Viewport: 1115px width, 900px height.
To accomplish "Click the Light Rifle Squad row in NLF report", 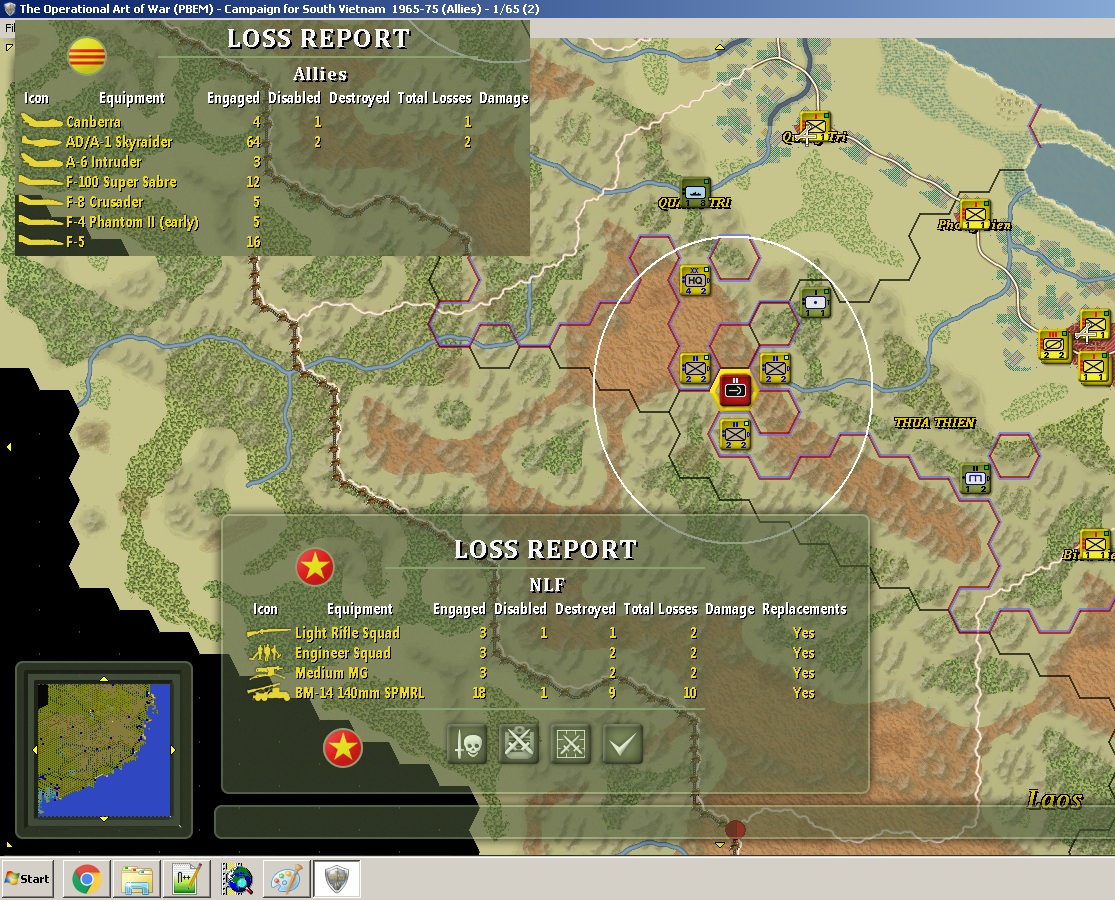I will (546, 633).
